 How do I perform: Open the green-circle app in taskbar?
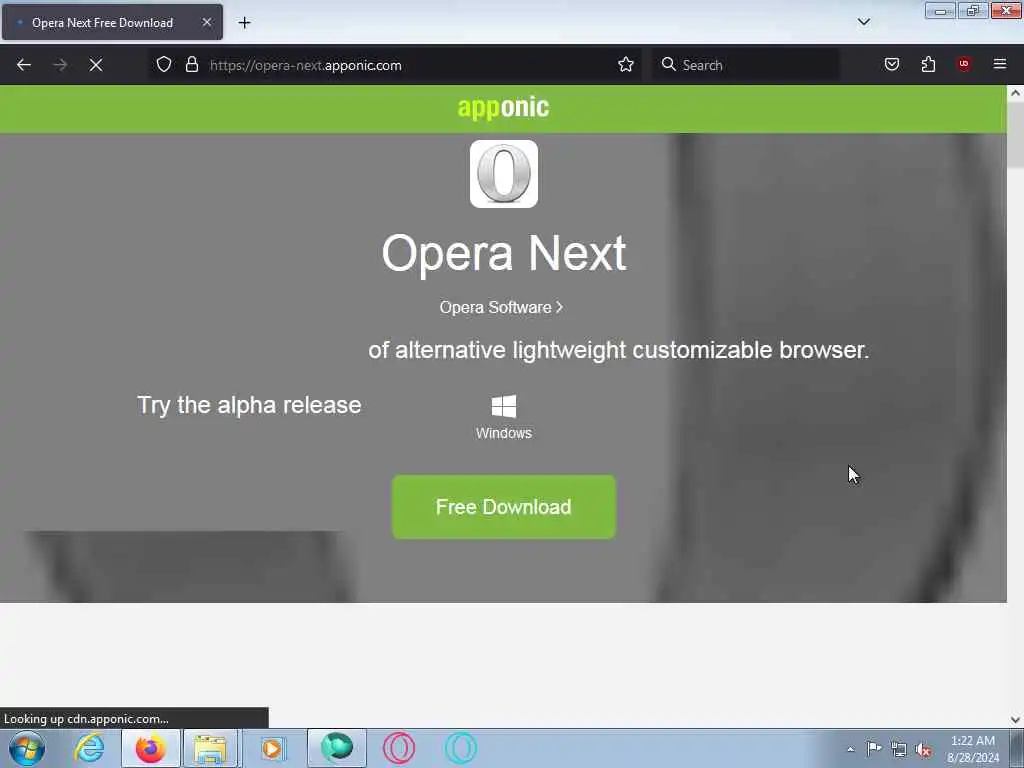[x=336, y=748]
